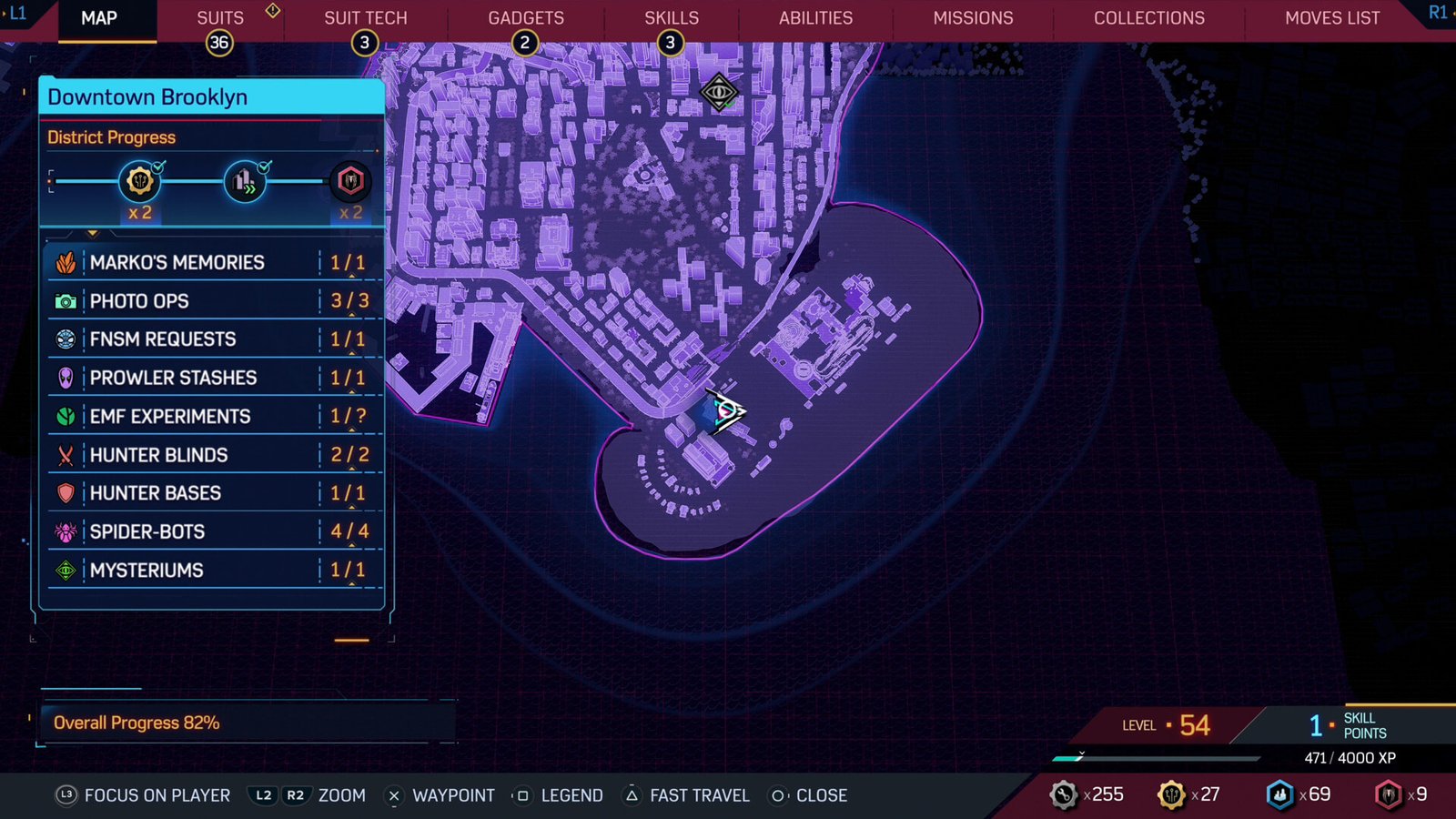Click the Suits notification badge 36
This screenshot has width=1456, height=819.
[x=218, y=43]
